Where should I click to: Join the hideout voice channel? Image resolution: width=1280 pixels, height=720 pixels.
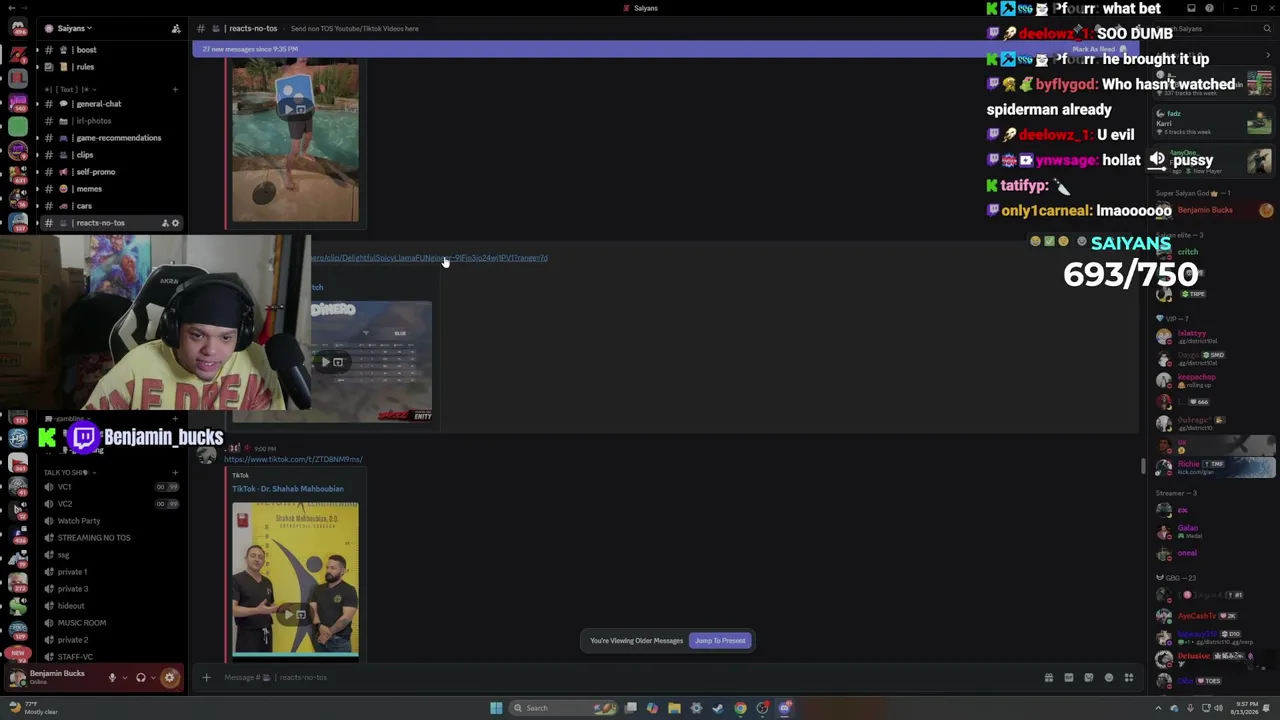[x=110, y=606]
